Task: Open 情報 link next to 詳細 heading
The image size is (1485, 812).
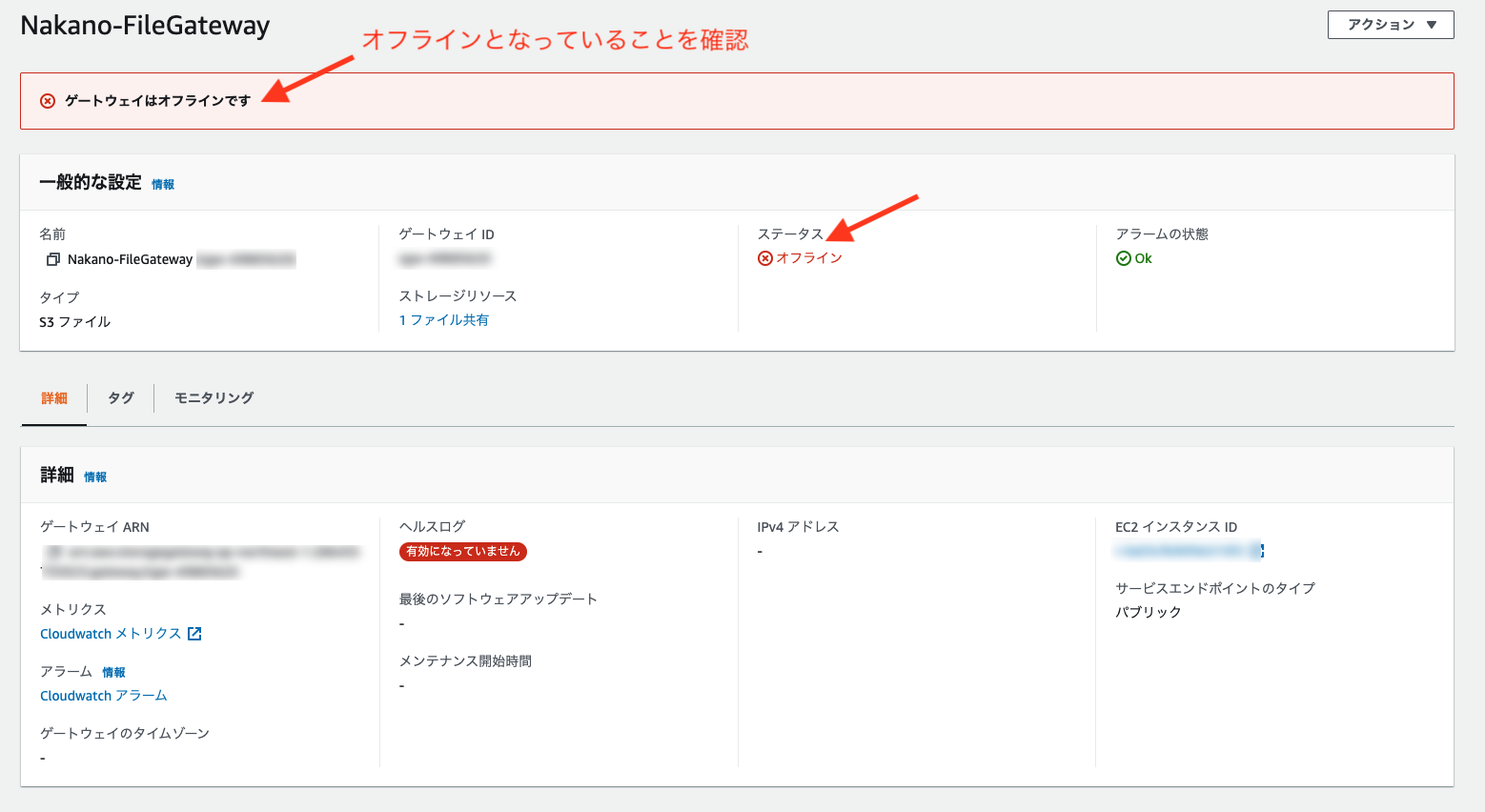Action: [95, 477]
